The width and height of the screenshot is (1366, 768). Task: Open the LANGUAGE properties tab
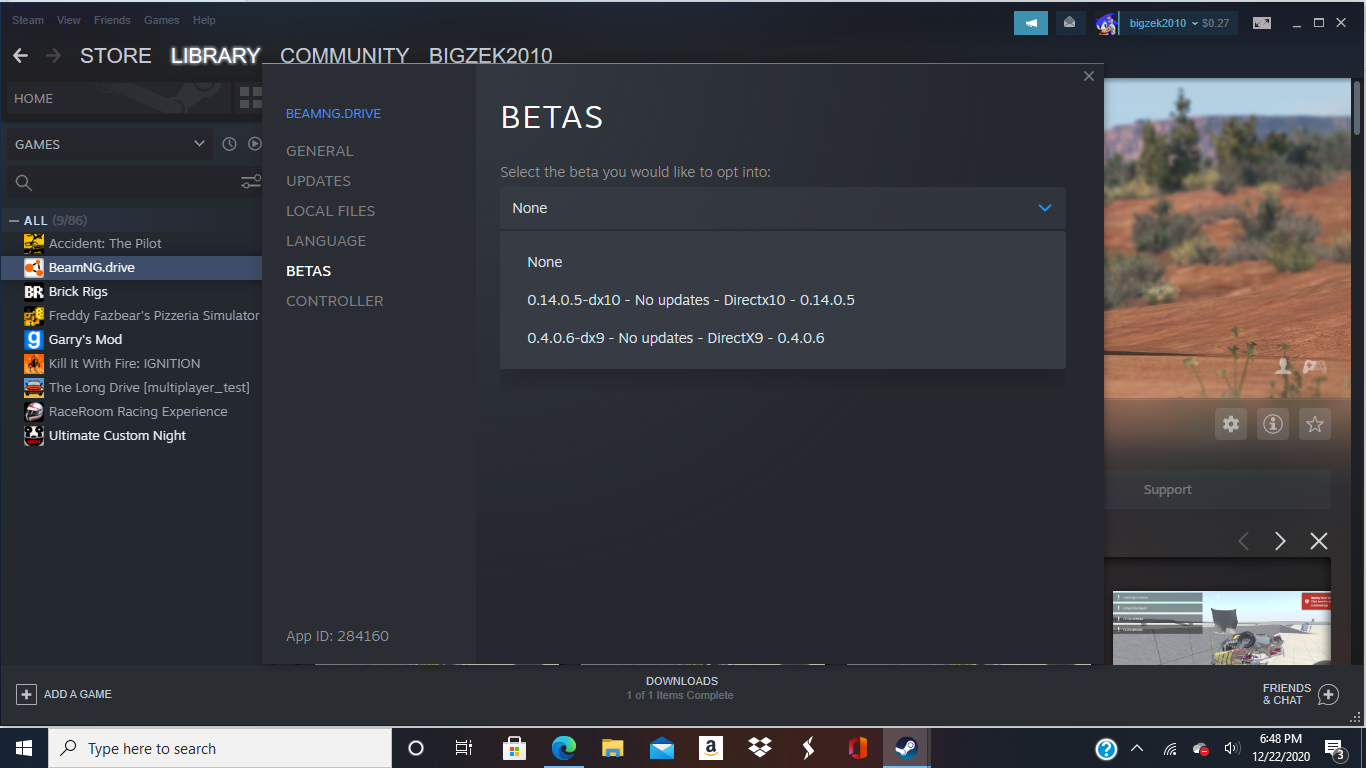326,241
